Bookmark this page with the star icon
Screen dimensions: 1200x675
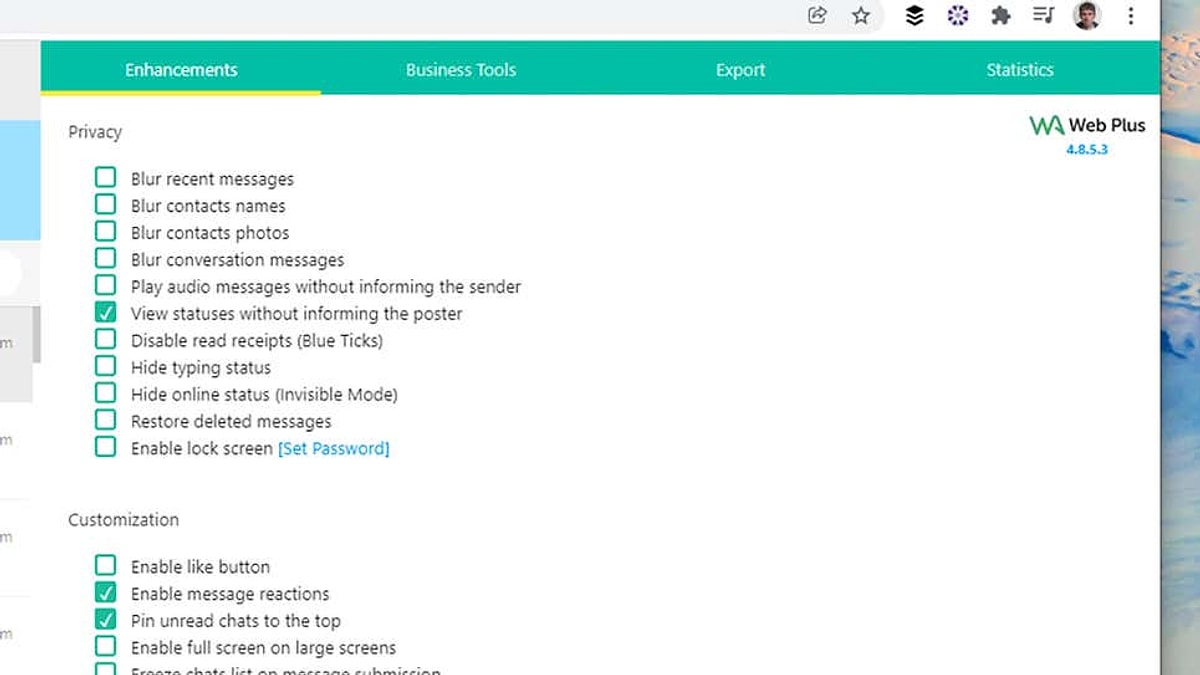tap(860, 15)
